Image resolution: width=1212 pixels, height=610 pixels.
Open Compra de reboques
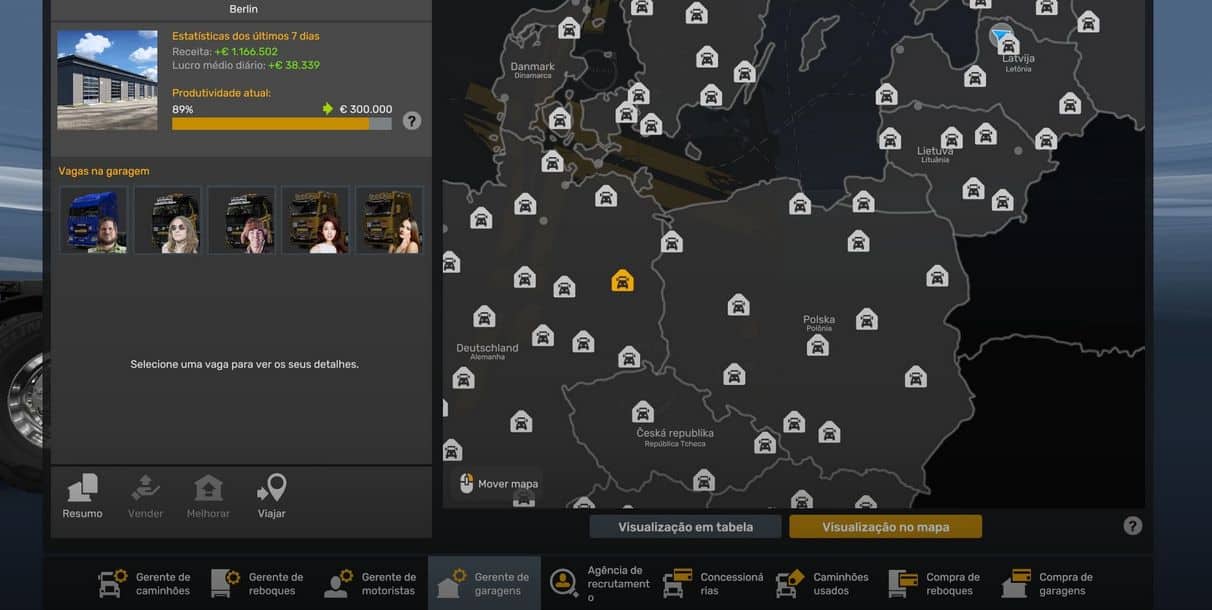[937, 583]
